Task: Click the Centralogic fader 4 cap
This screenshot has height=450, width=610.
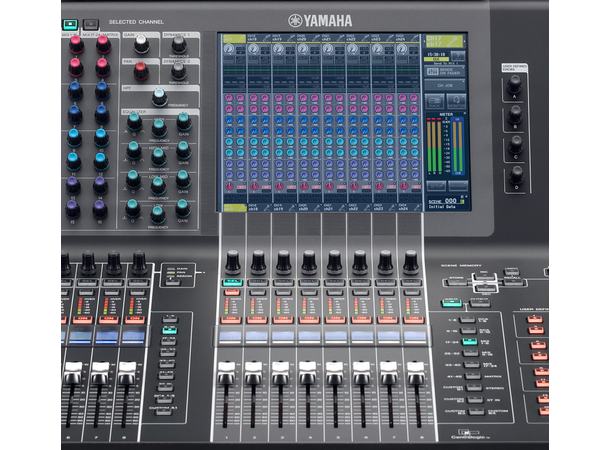Action: (x=308, y=373)
